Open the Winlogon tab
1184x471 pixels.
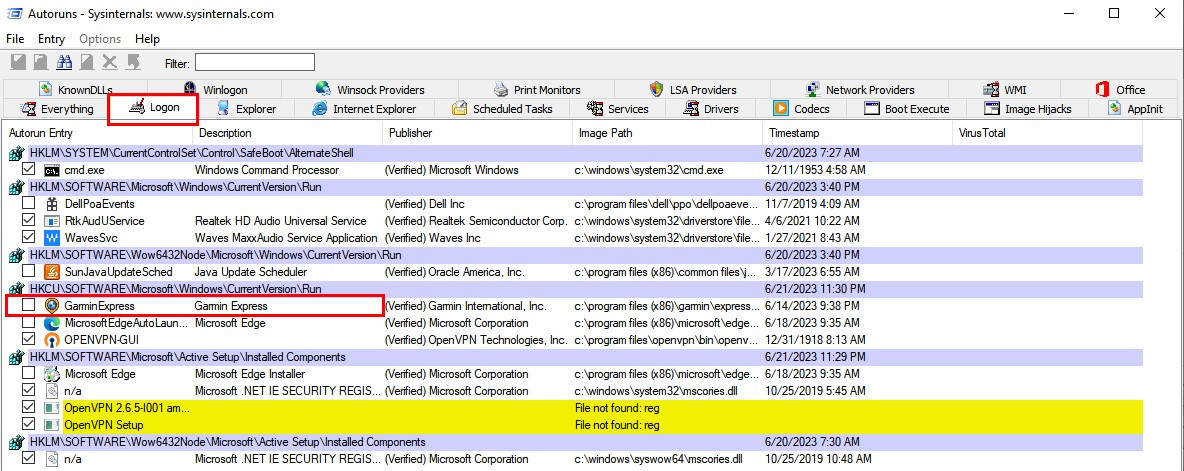point(215,90)
